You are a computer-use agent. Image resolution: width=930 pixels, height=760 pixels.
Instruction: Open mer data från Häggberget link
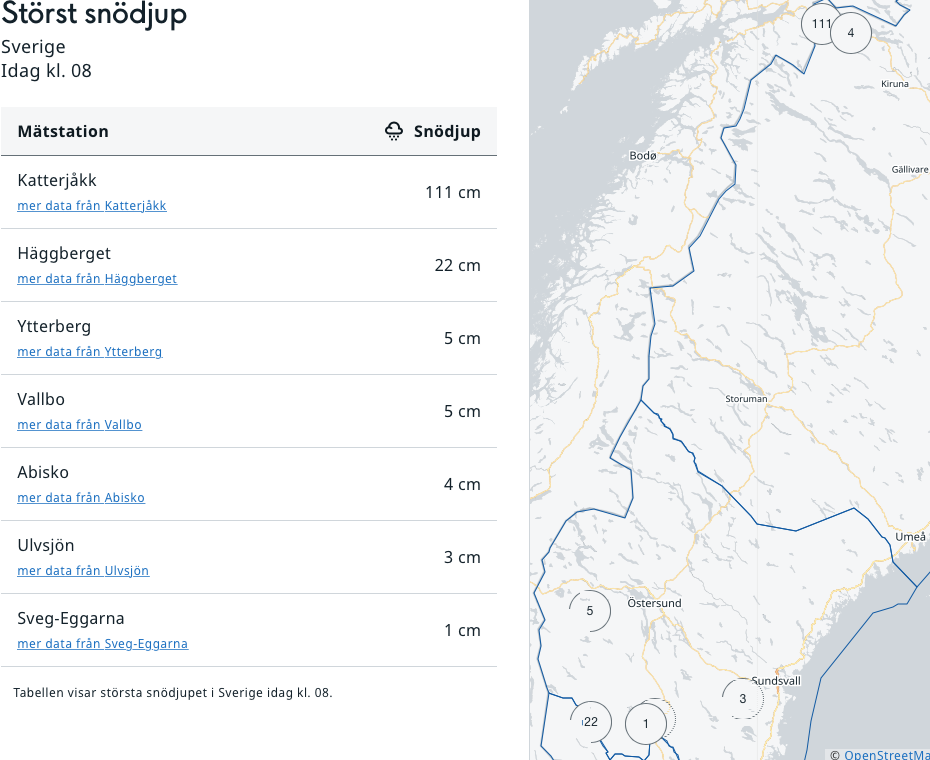pos(97,279)
